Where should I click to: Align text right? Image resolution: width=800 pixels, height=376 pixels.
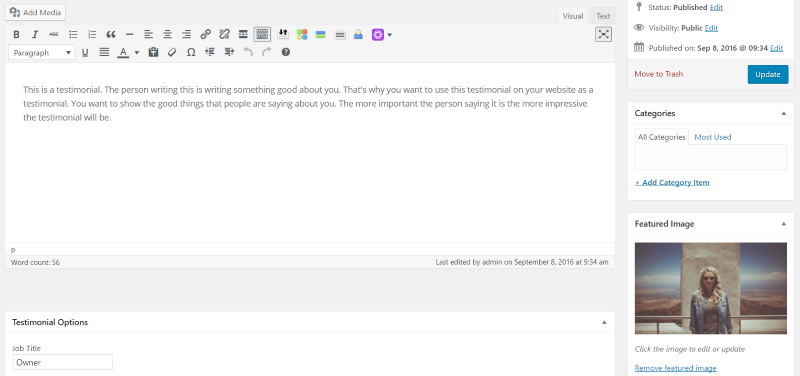click(186, 35)
